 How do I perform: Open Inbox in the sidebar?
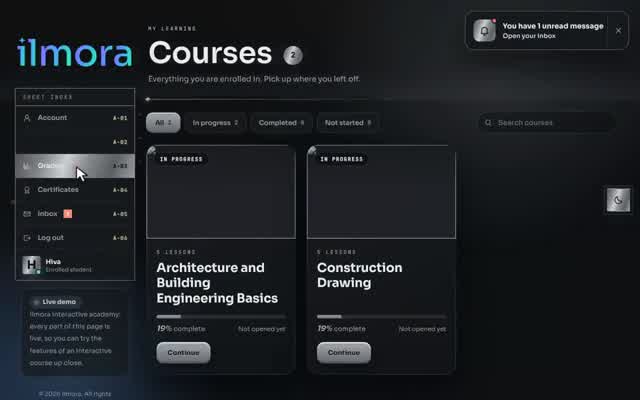click(x=75, y=213)
